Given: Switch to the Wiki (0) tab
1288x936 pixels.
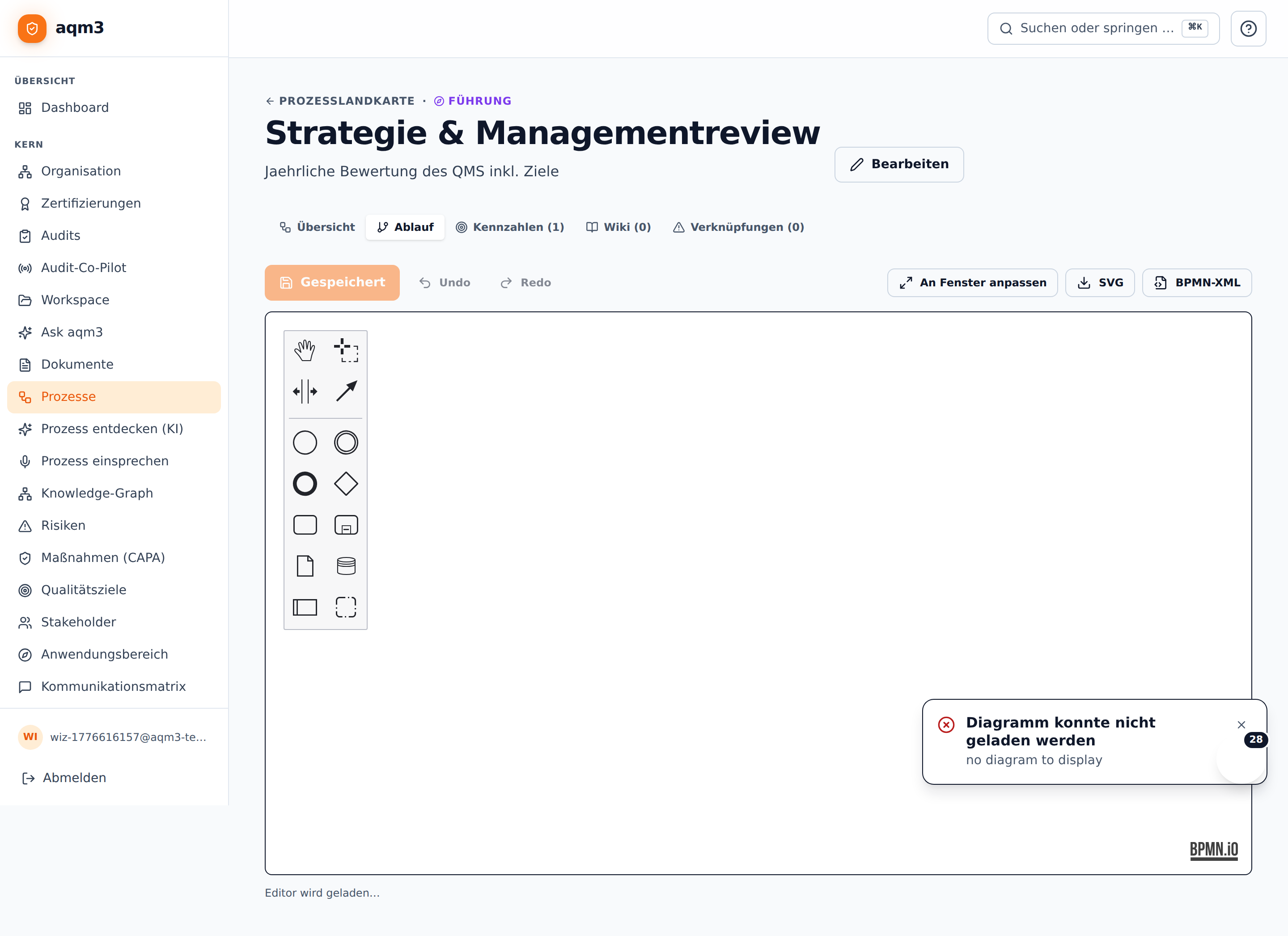Looking at the screenshot, I should tap(619, 227).
